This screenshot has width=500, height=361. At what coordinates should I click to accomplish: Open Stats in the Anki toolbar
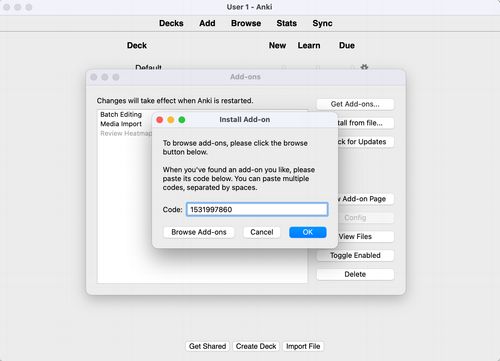[286, 23]
